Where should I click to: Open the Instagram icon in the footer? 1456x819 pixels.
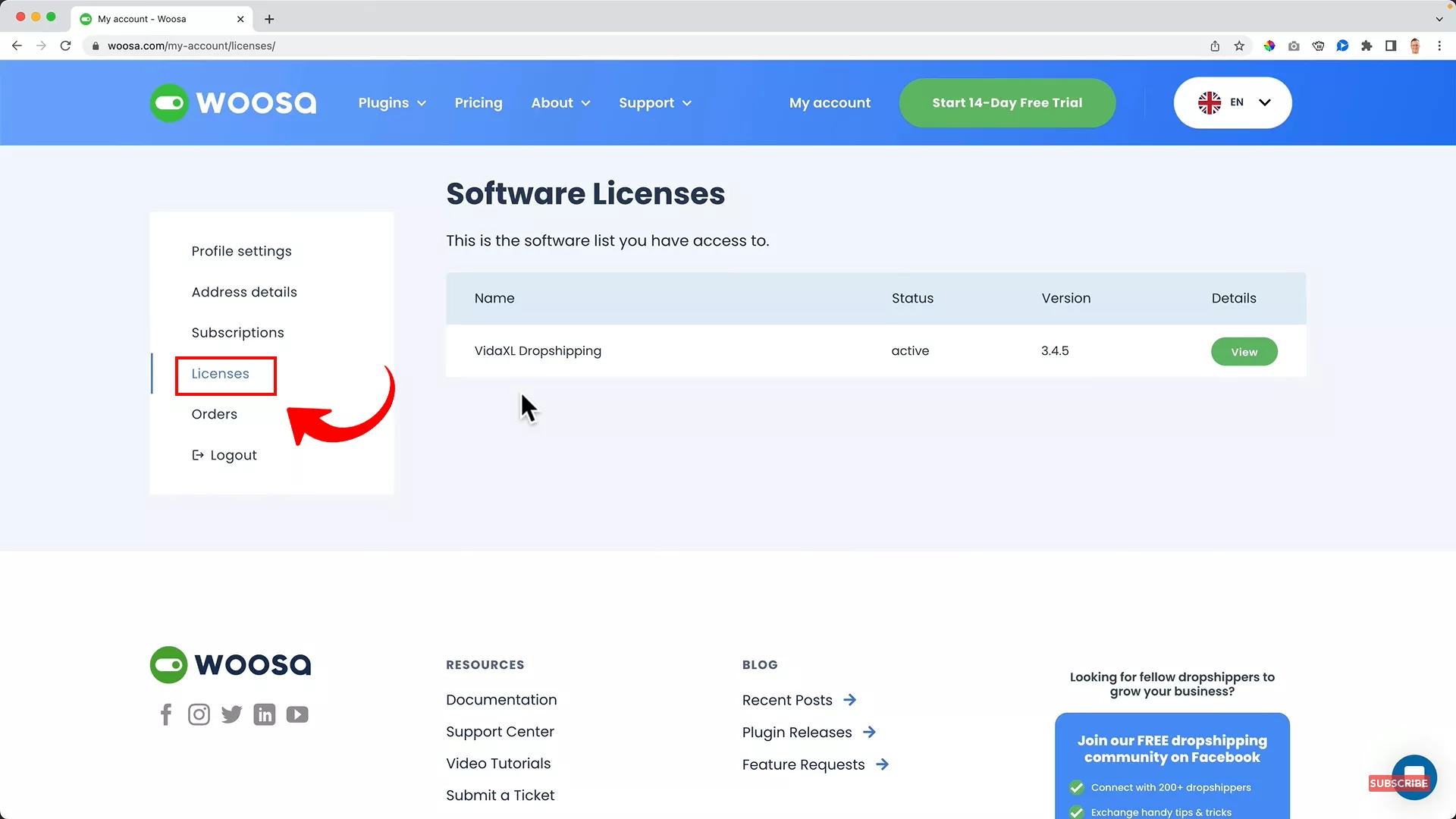pyautogui.click(x=199, y=714)
